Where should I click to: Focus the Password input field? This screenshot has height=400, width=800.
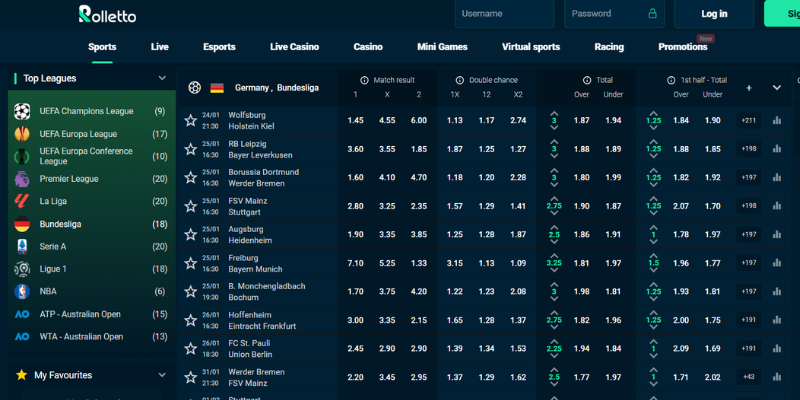tap(614, 14)
